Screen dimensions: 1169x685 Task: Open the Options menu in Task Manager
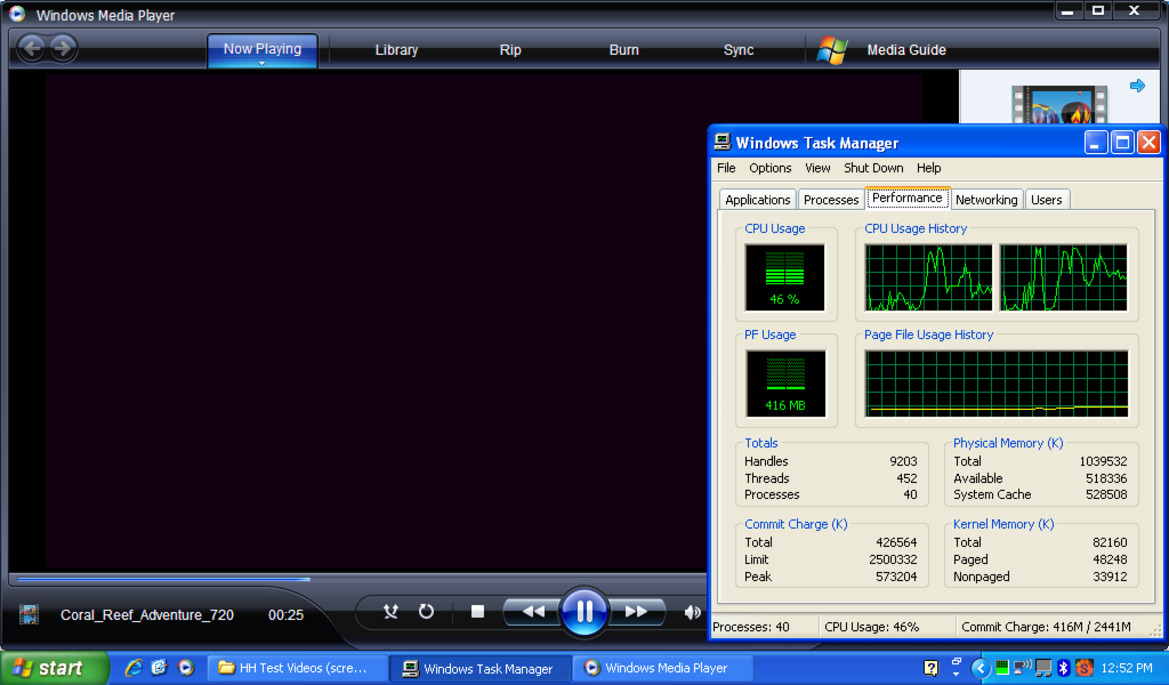click(x=770, y=168)
